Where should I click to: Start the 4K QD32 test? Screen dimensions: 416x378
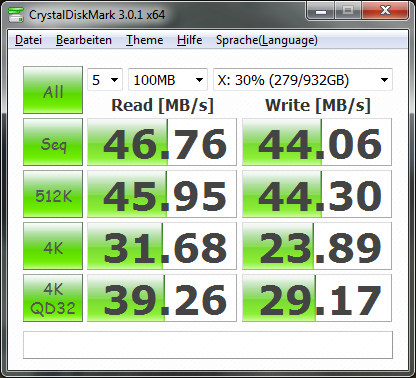click(x=53, y=298)
